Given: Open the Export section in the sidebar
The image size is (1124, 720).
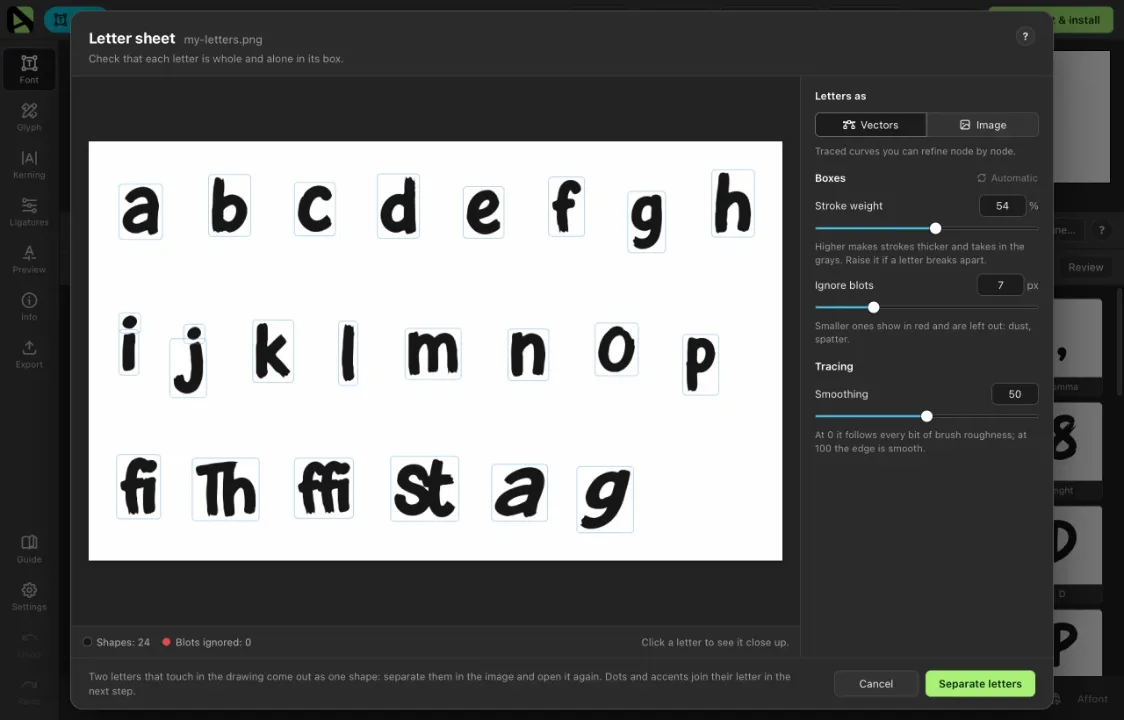Looking at the screenshot, I should coord(29,354).
